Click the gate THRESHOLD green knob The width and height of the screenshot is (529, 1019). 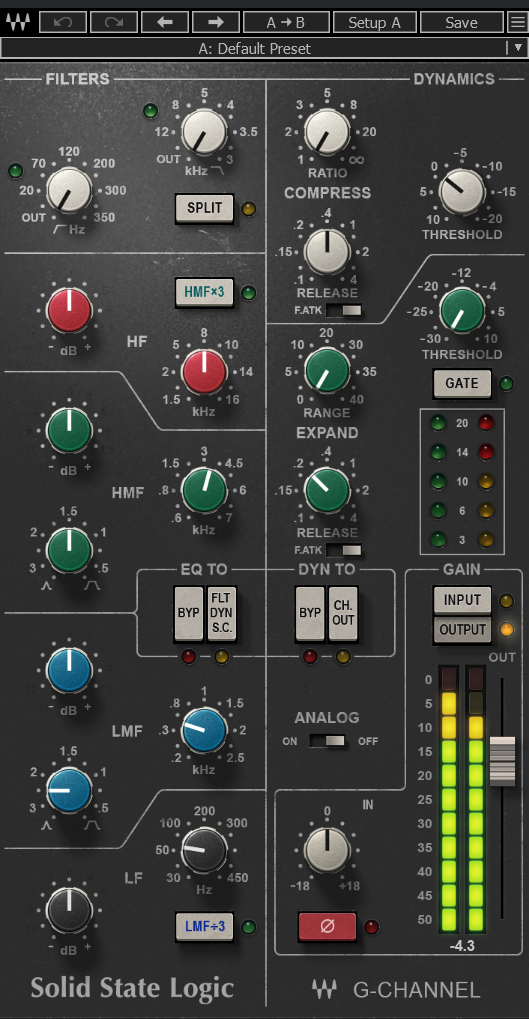point(462,311)
